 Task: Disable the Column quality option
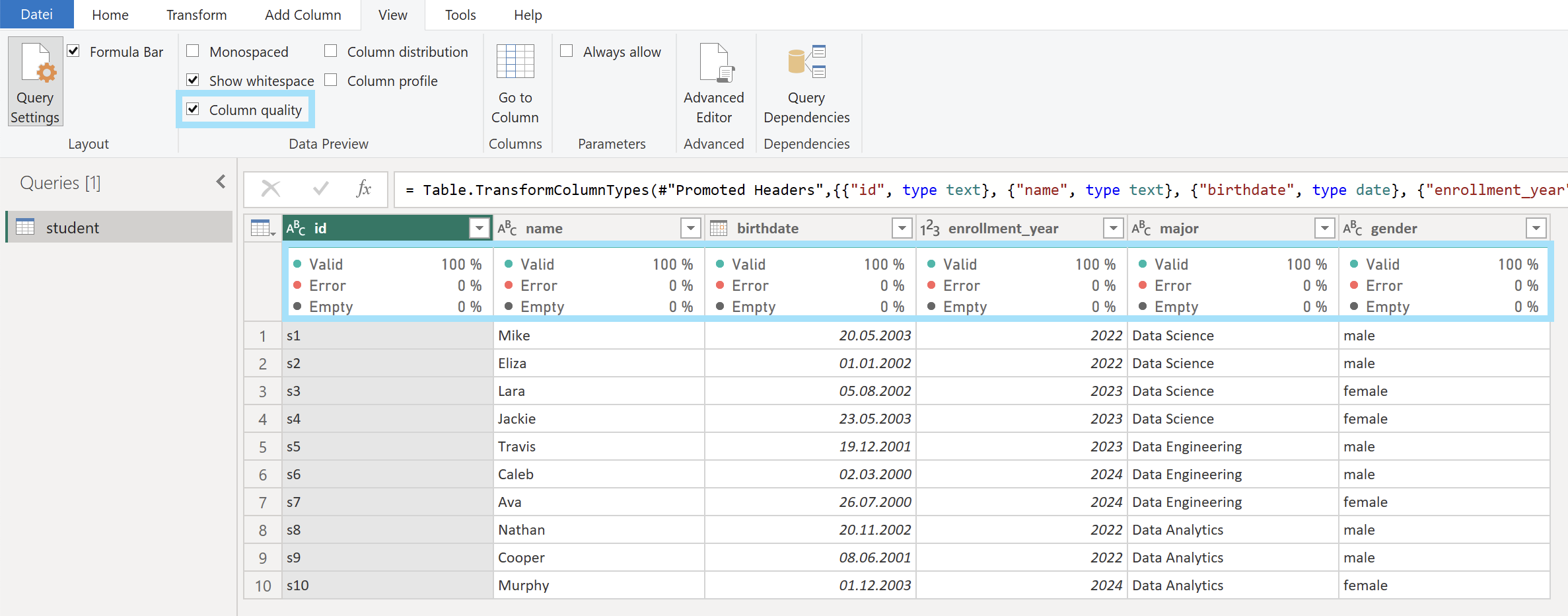[193, 109]
